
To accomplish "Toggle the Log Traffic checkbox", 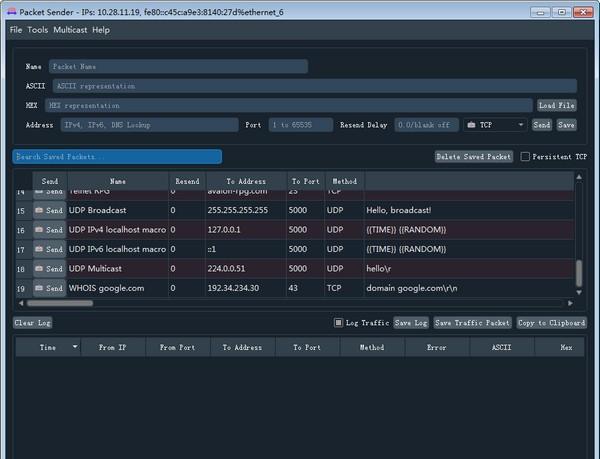I will coord(338,323).
